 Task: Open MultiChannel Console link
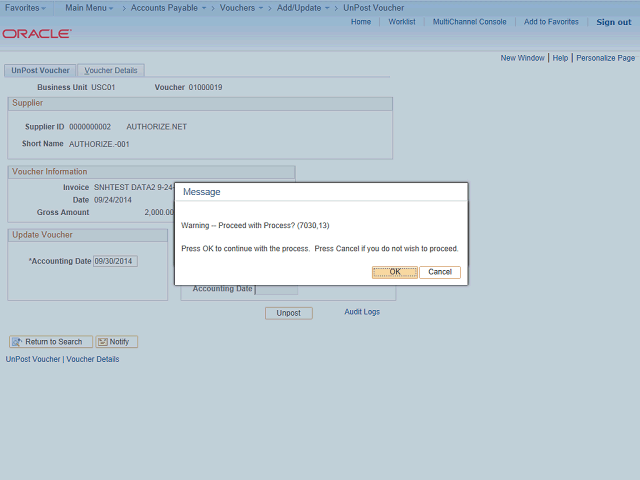pyautogui.click(x=469, y=22)
